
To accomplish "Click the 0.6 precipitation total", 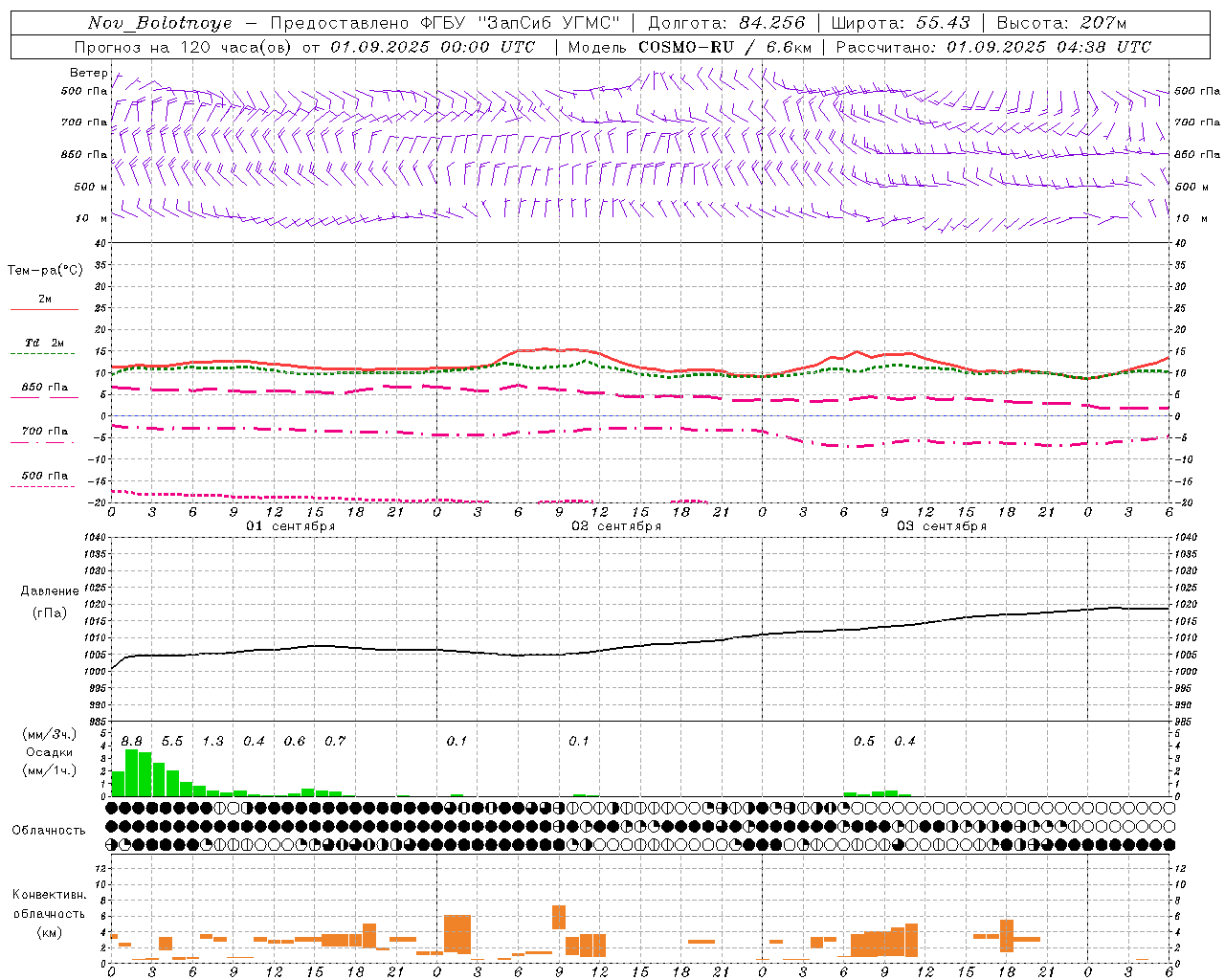I will point(294,741).
